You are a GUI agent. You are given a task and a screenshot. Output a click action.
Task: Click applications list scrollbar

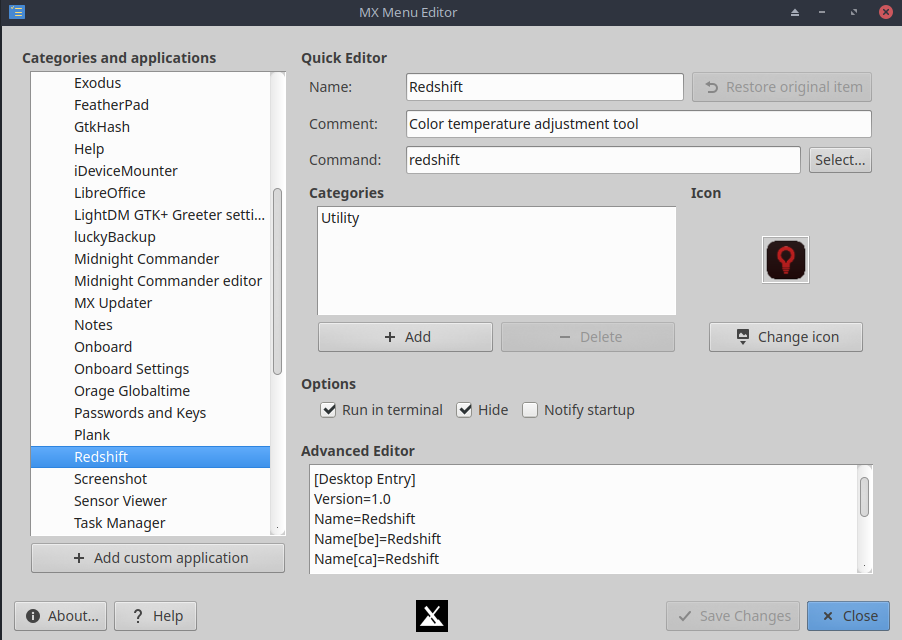[x=277, y=281]
